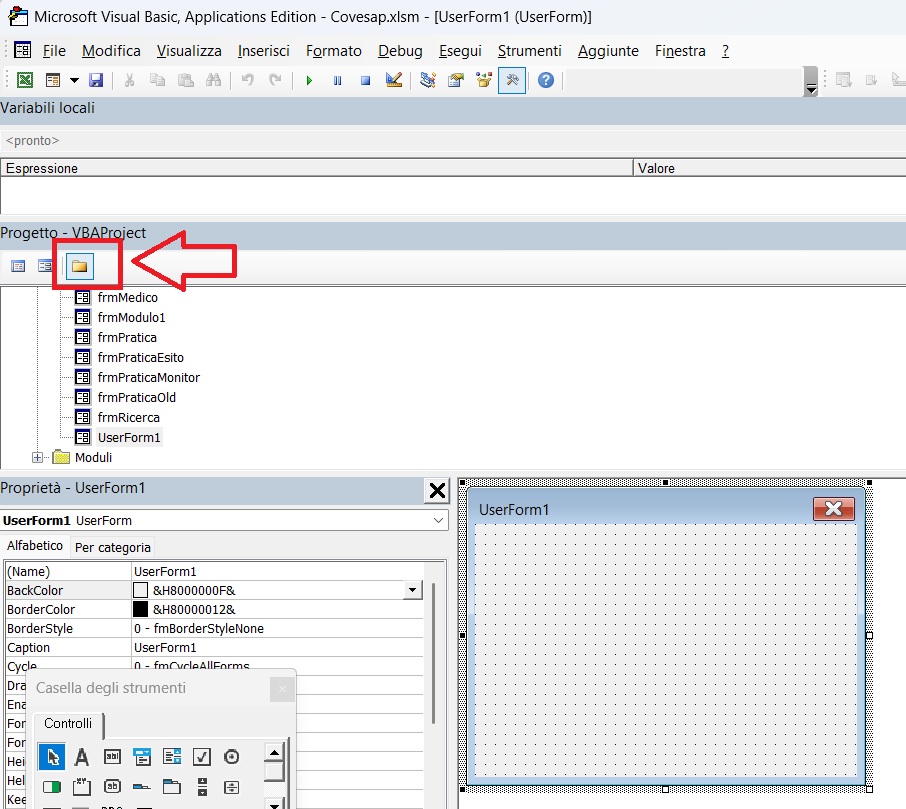
Task: Save the project with the floppy icon
Action: pyautogui.click(x=96, y=80)
